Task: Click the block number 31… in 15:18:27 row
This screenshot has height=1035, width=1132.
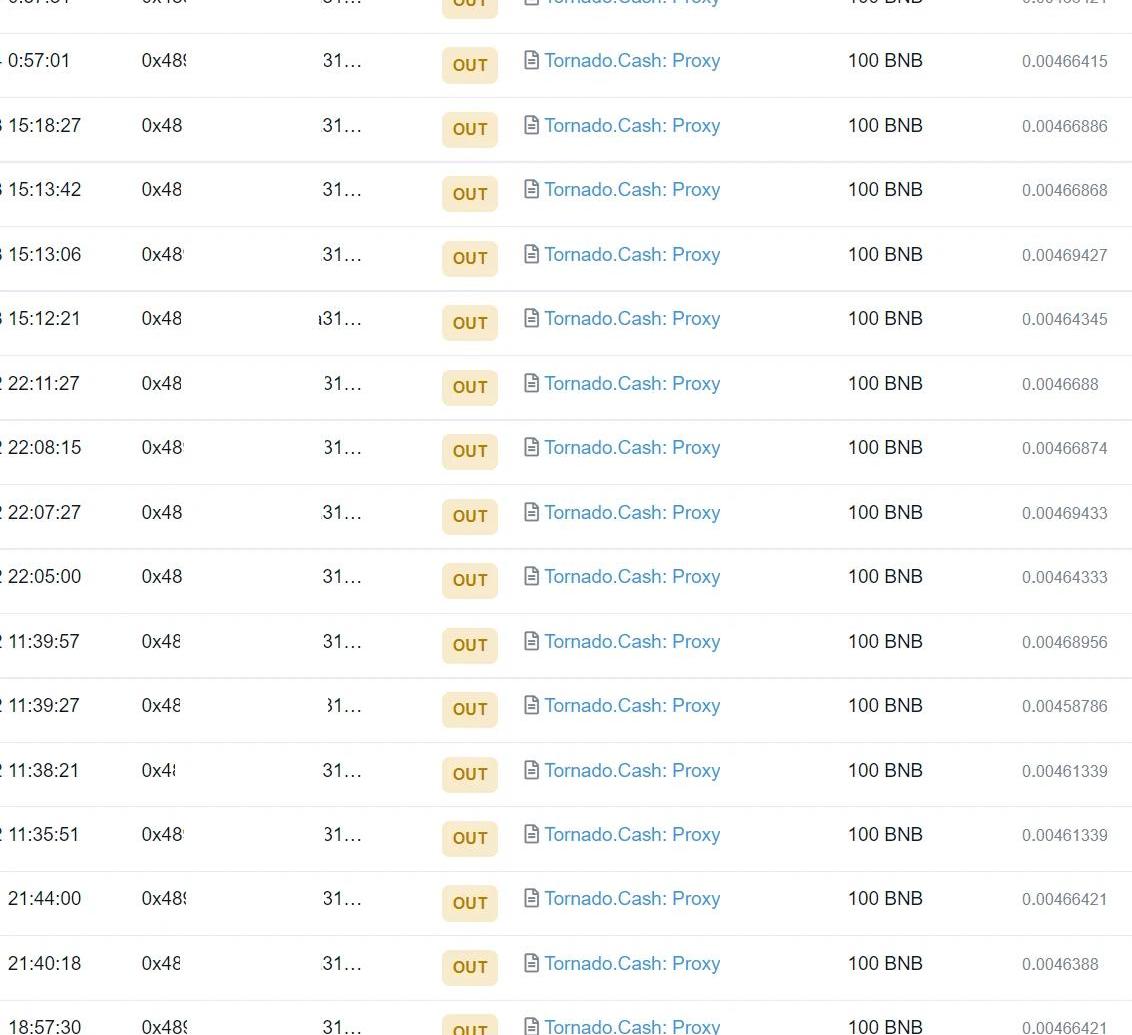Action: 341,126
